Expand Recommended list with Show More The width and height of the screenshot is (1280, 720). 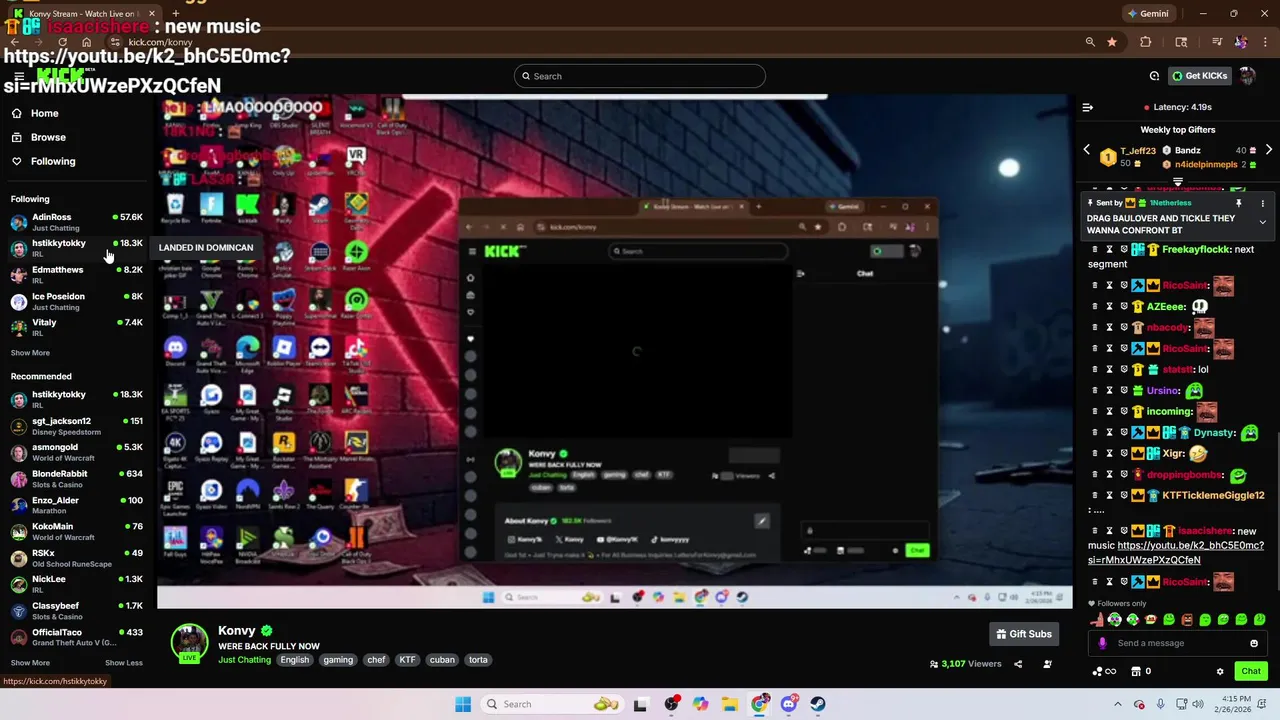coord(30,663)
